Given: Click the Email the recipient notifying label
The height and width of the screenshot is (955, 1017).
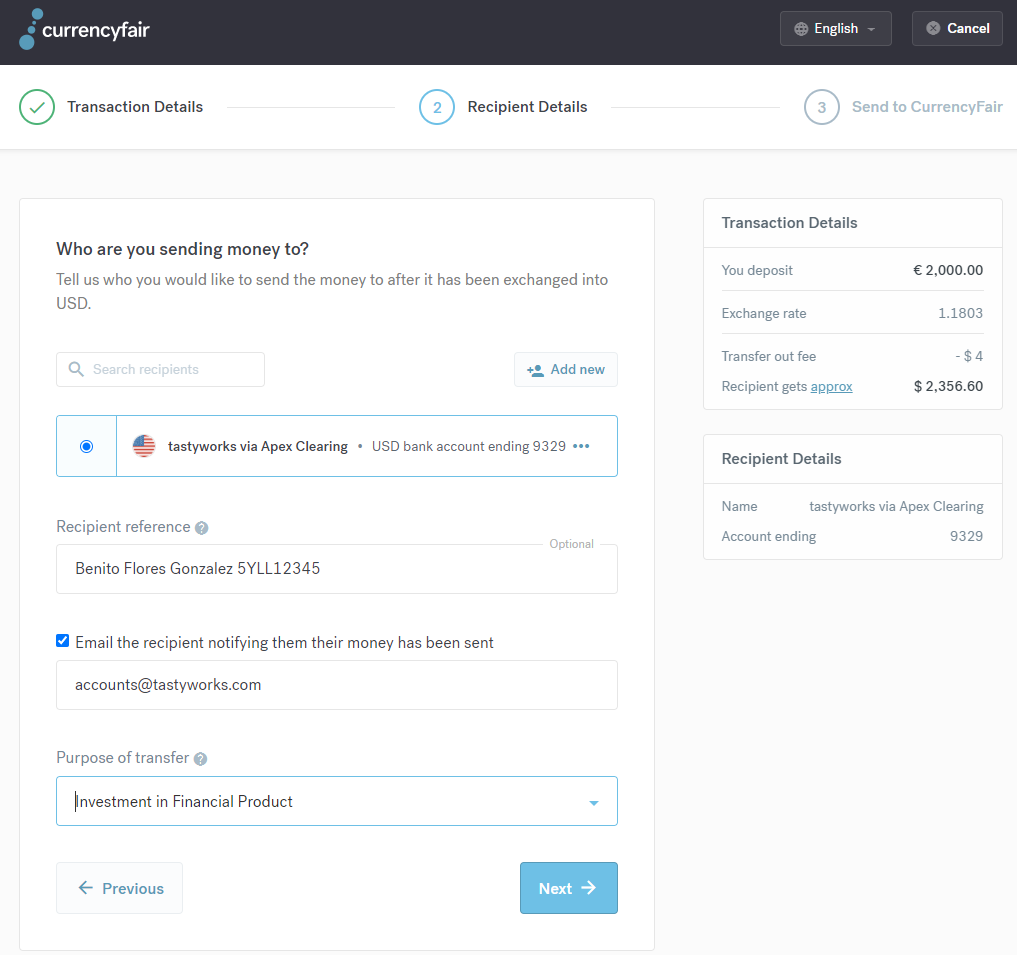Looking at the screenshot, I should pos(284,642).
